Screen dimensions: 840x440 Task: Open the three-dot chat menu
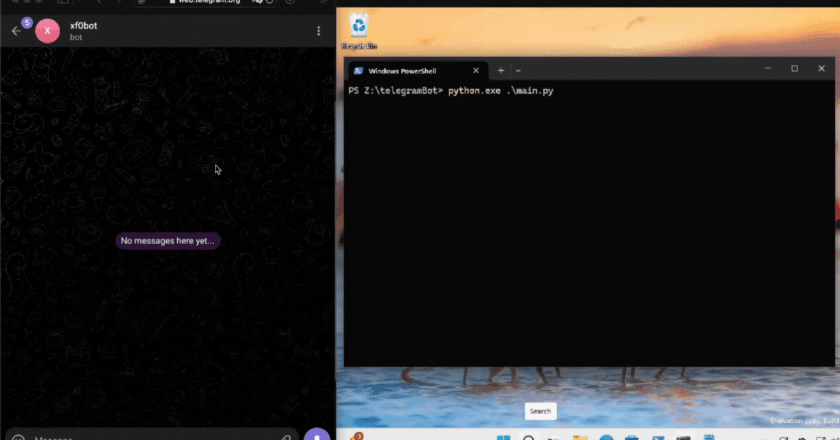tap(319, 32)
